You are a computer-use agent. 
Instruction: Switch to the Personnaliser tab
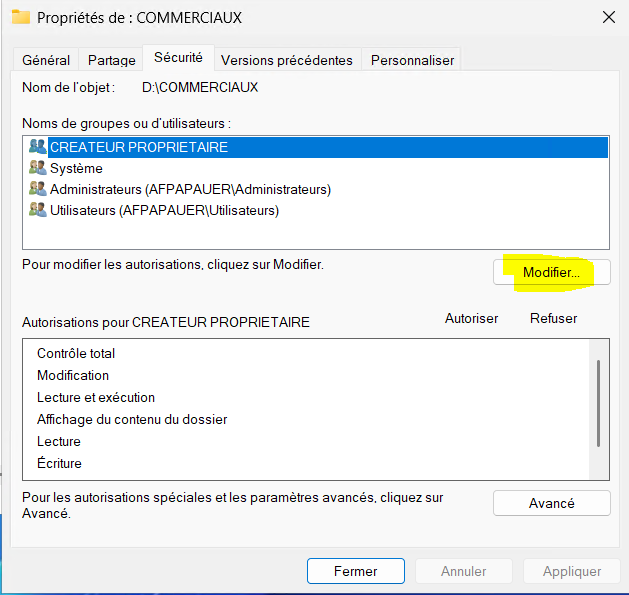[x=412, y=60]
